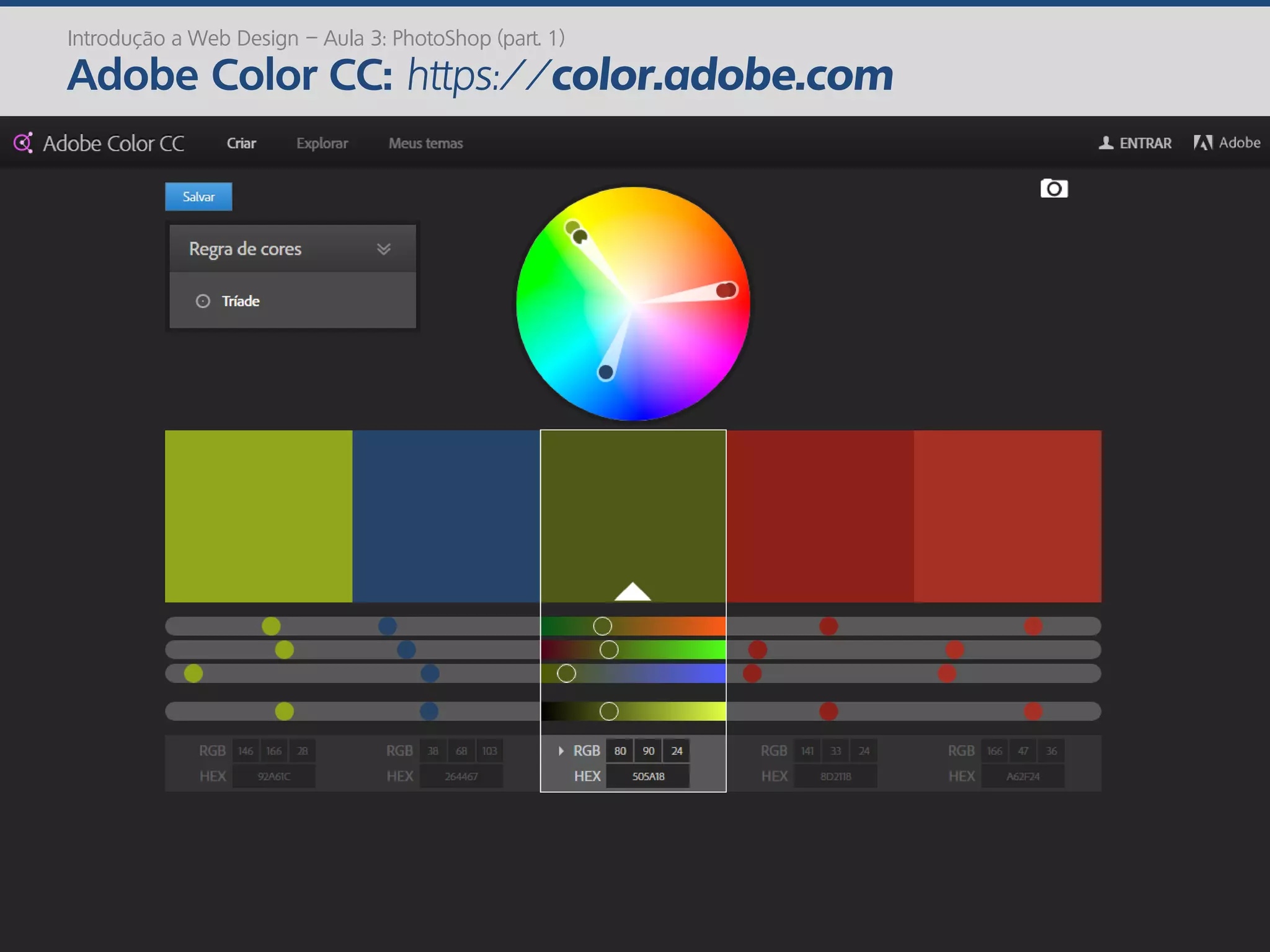This screenshot has width=1270, height=952.
Task: Click the white base-color triangle marker
Action: pyautogui.click(x=633, y=591)
